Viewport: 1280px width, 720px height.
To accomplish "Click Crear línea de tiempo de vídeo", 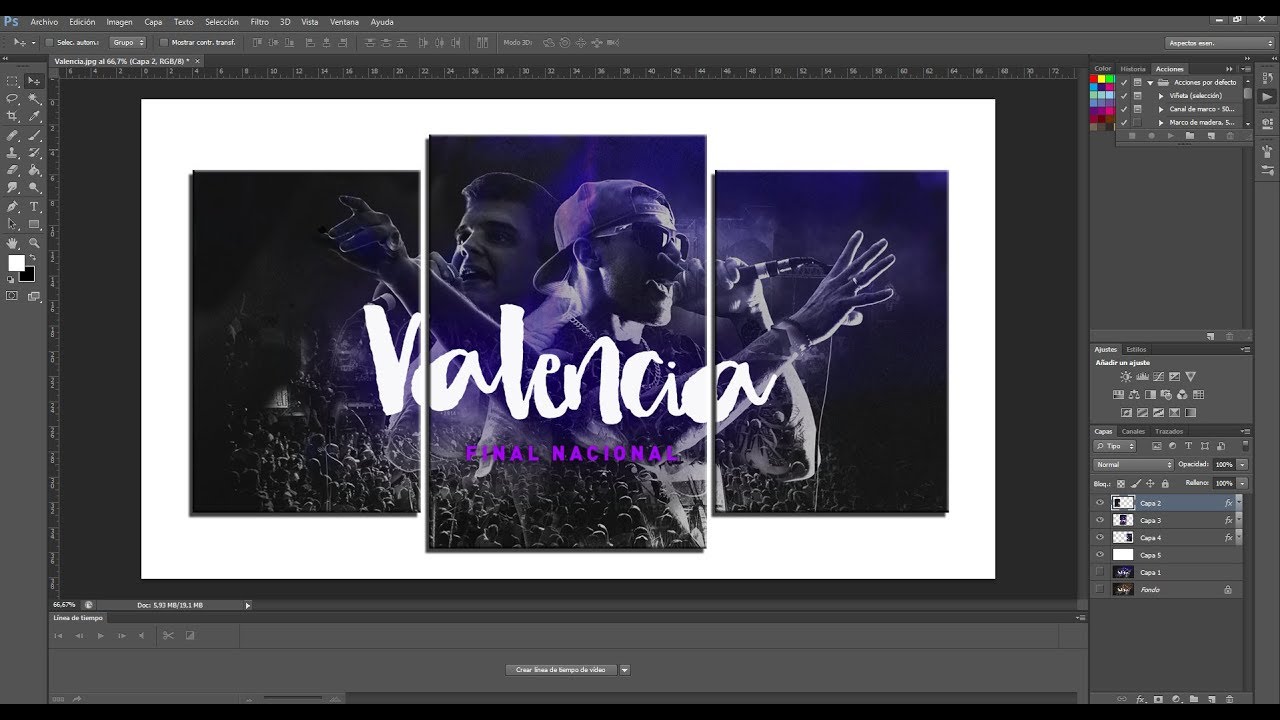I will coord(561,670).
